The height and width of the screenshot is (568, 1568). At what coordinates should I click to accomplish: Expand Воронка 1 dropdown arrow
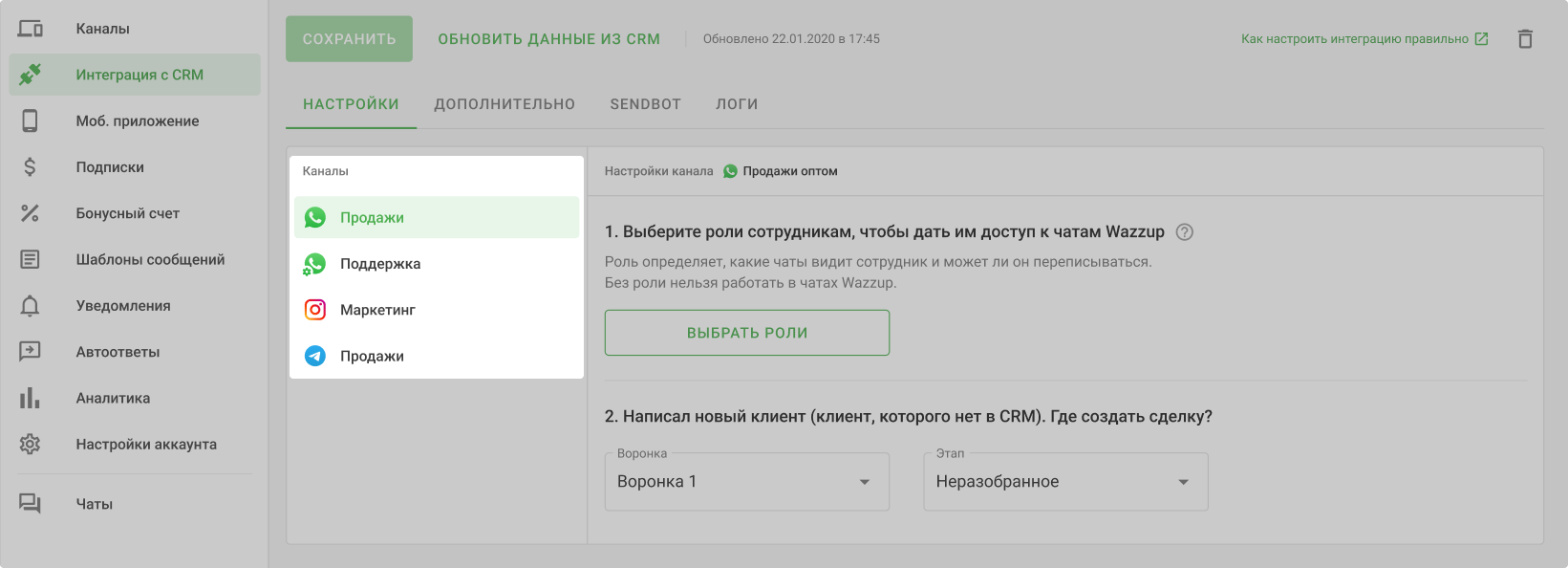[x=865, y=482]
